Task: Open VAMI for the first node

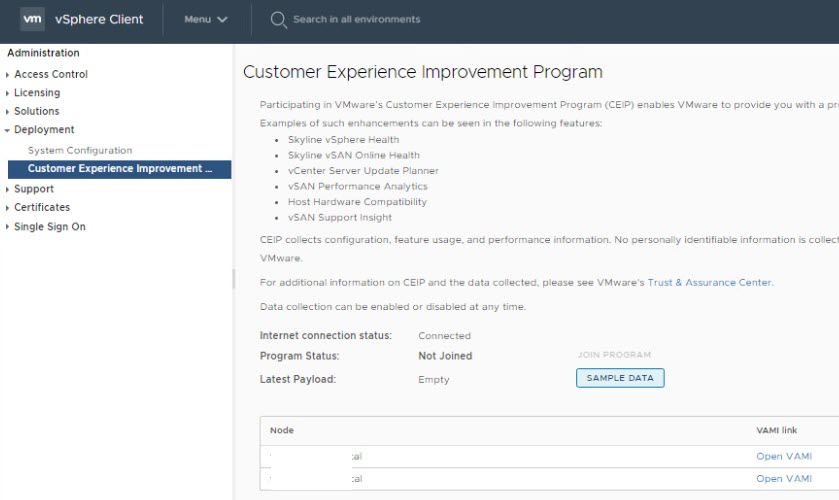Action: [x=783, y=456]
